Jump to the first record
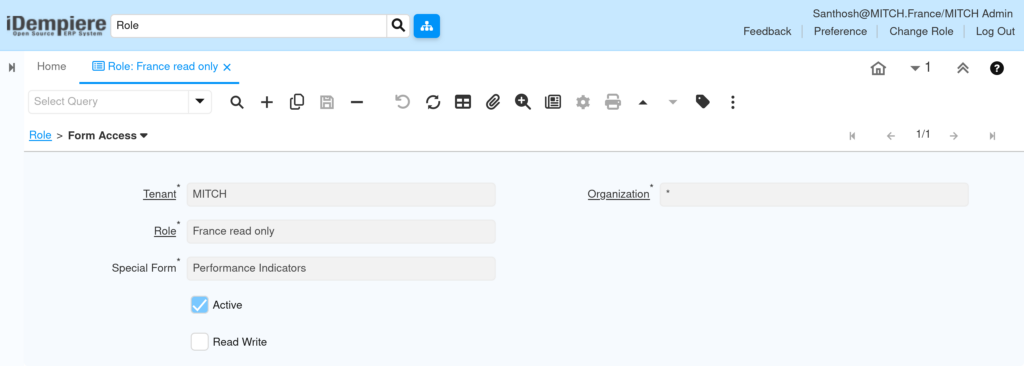Image resolution: width=1024 pixels, height=366 pixels. 852,136
